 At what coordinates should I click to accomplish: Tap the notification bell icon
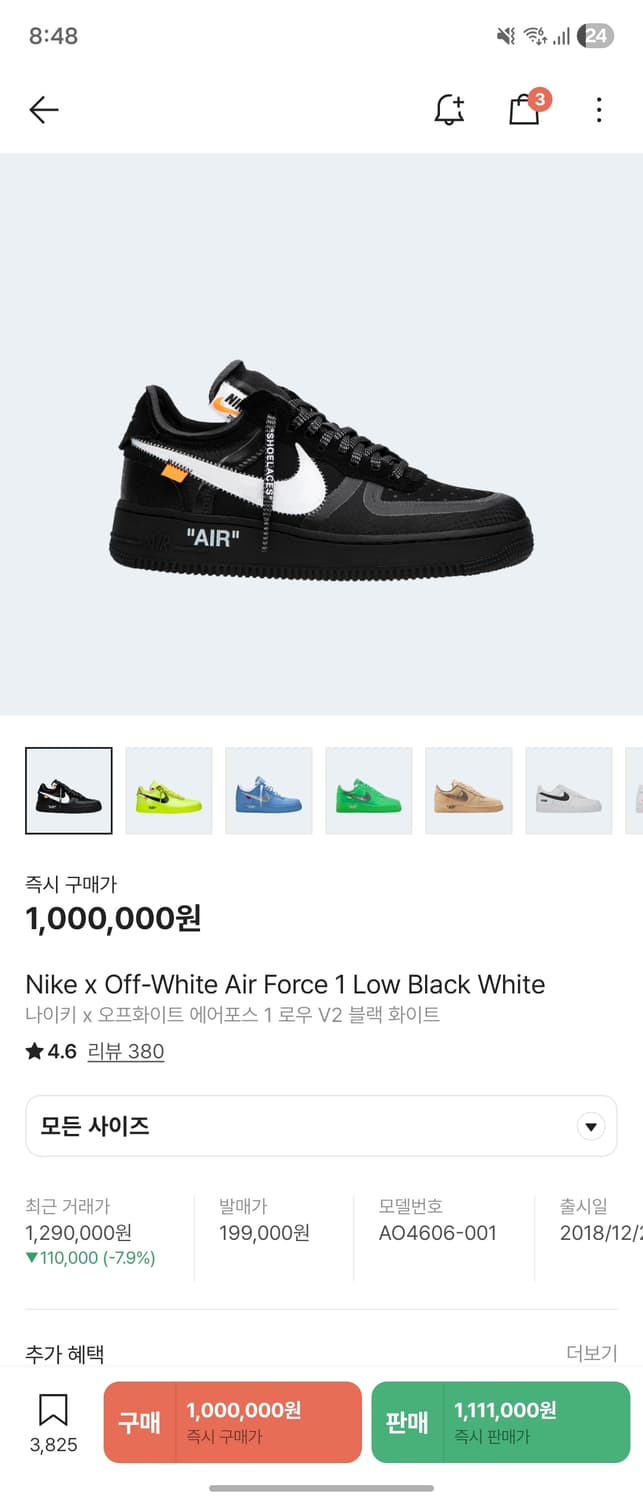point(449,110)
